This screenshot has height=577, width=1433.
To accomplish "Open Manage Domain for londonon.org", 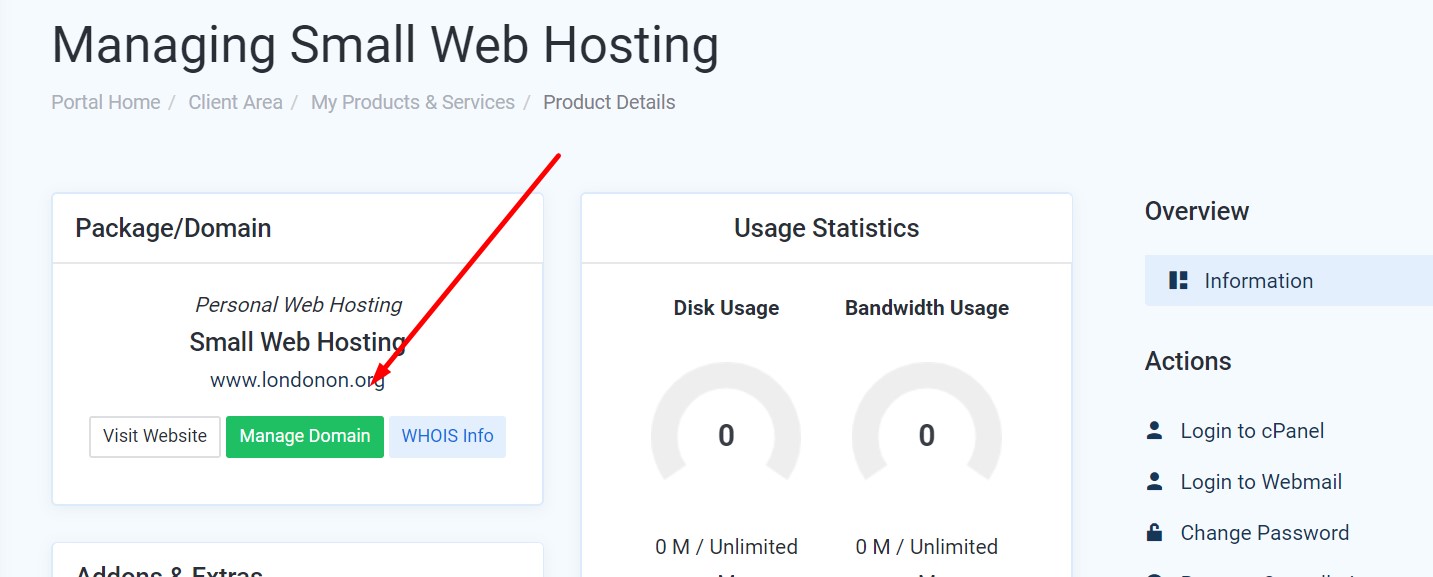I will click(305, 436).
